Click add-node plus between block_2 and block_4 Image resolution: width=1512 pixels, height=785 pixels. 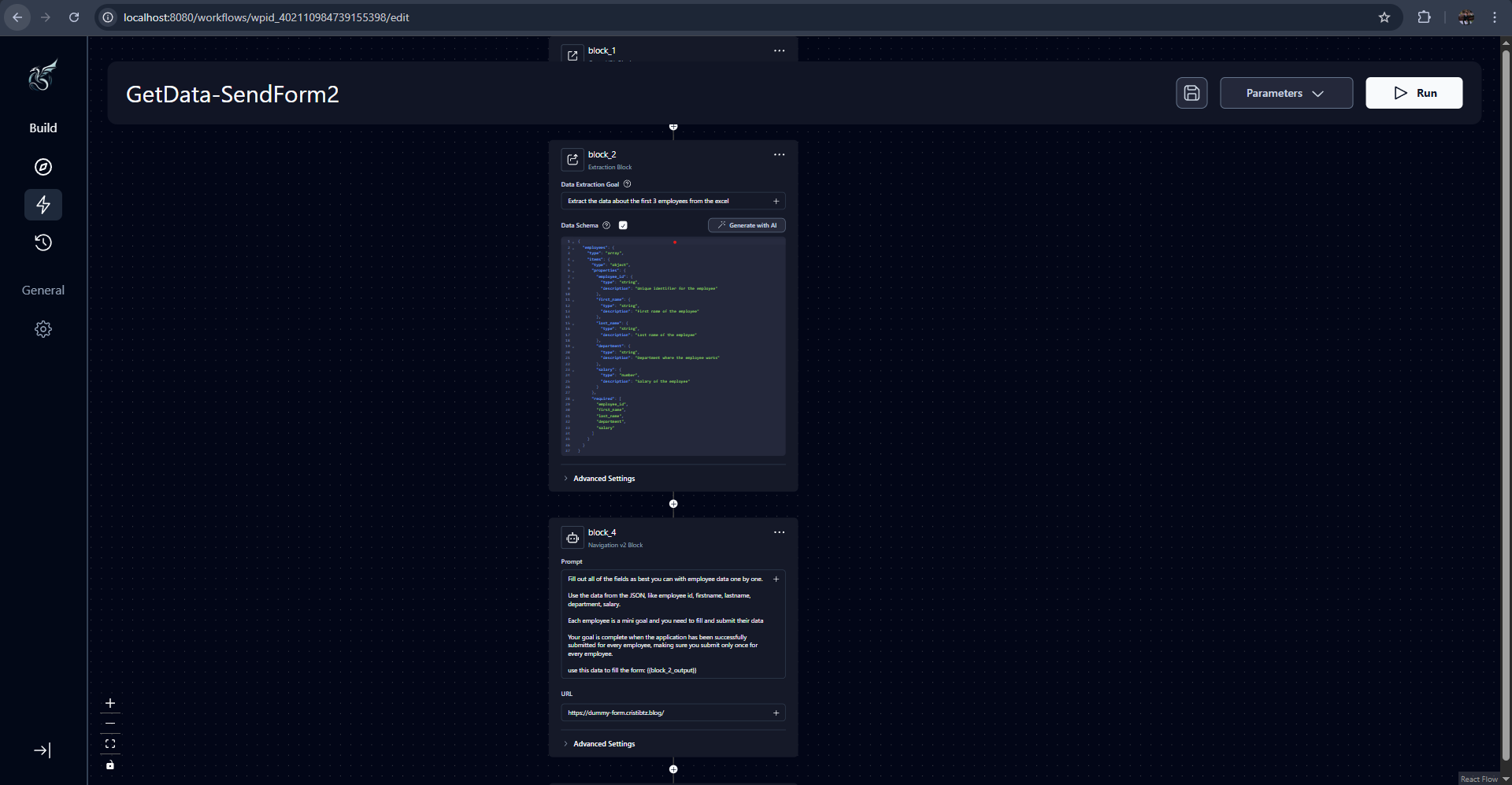(x=673, y=504)
